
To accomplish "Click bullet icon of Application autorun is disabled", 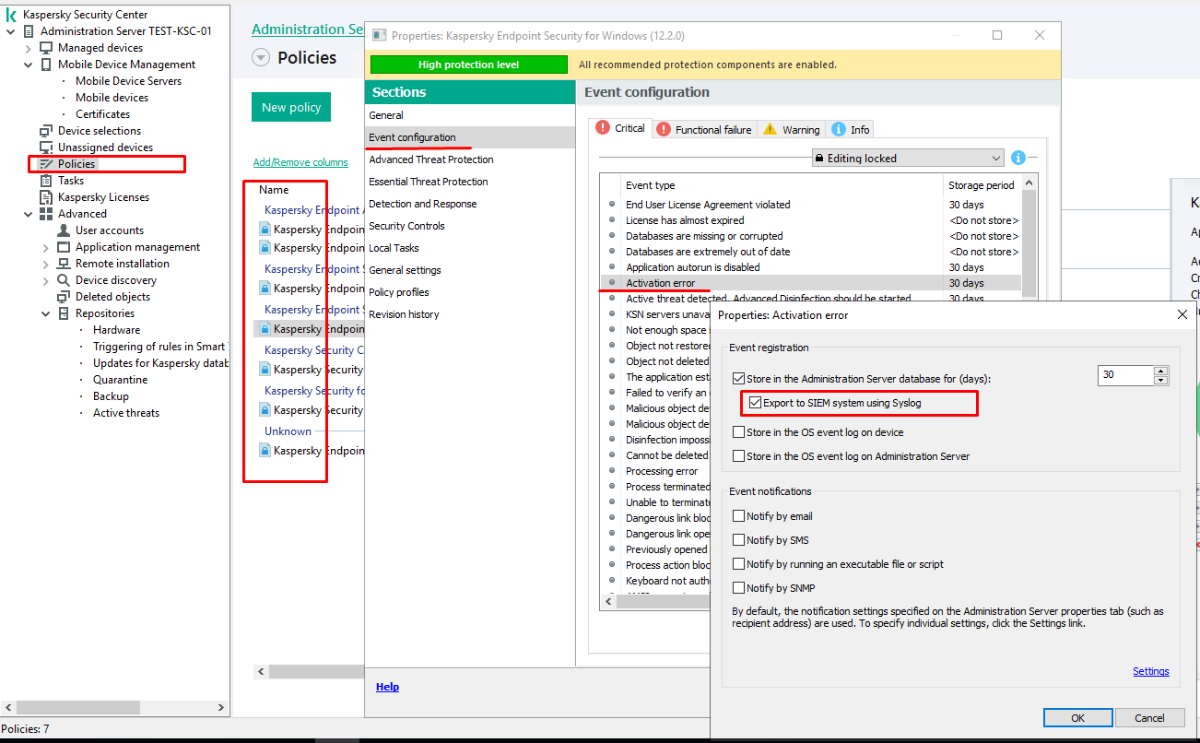I will pos(612,267).
